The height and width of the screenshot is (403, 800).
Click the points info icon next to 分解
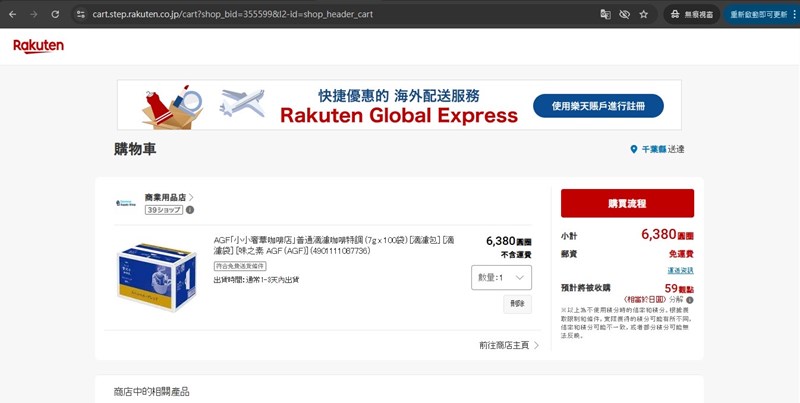click(x=689, y=299)
